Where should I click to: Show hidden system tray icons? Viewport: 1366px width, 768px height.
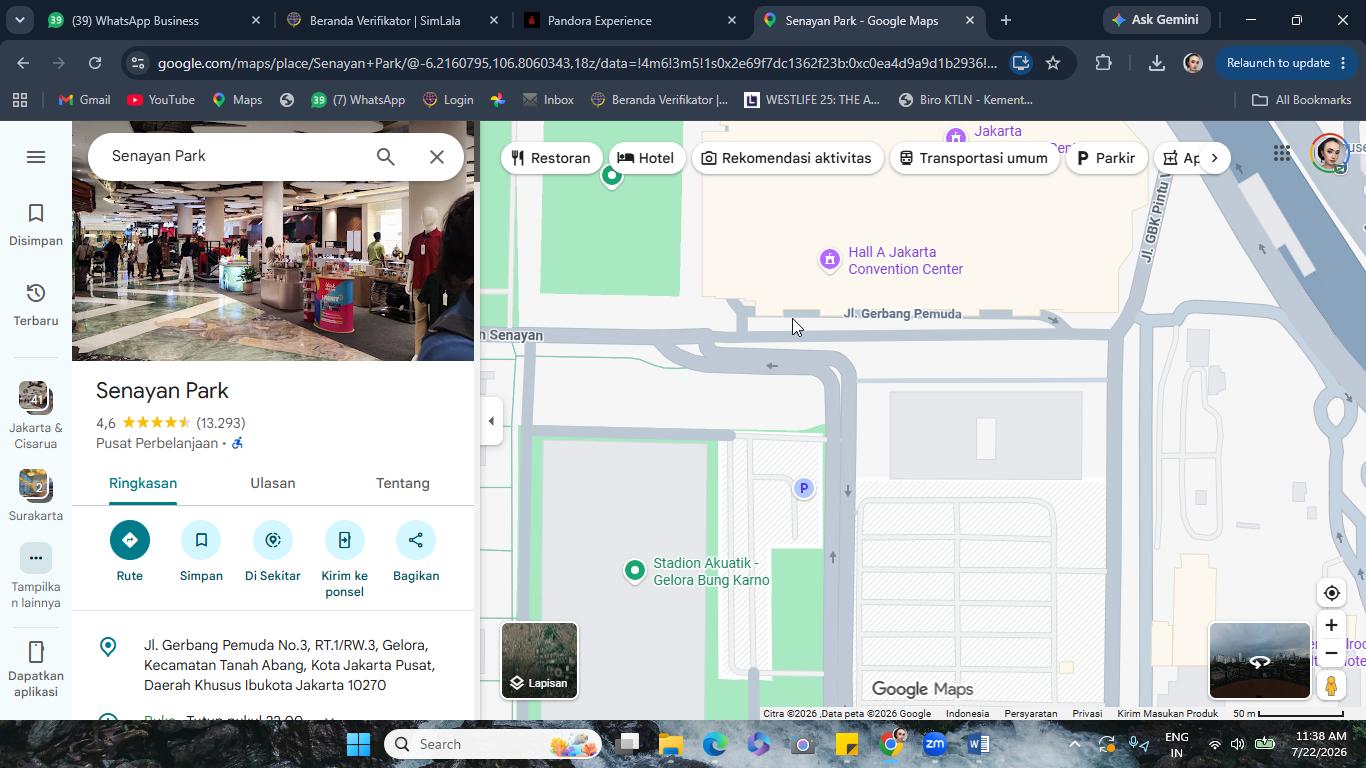click(x=1074, y=744)
